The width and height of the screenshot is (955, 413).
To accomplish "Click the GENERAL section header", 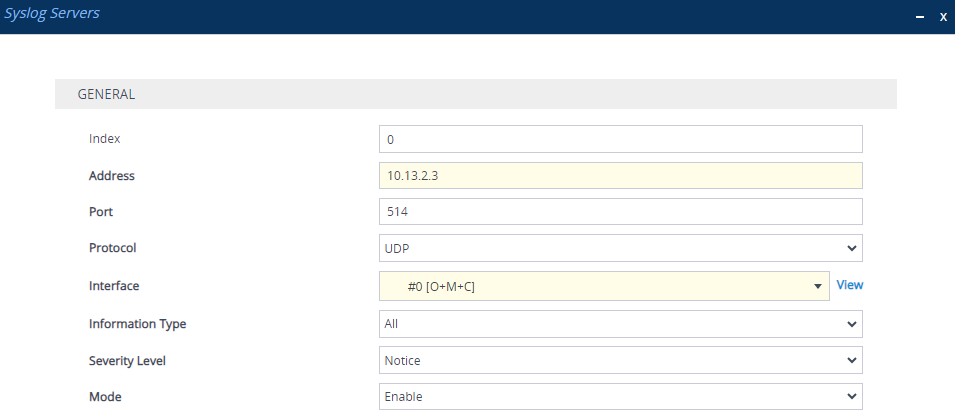I will [106, 94].
